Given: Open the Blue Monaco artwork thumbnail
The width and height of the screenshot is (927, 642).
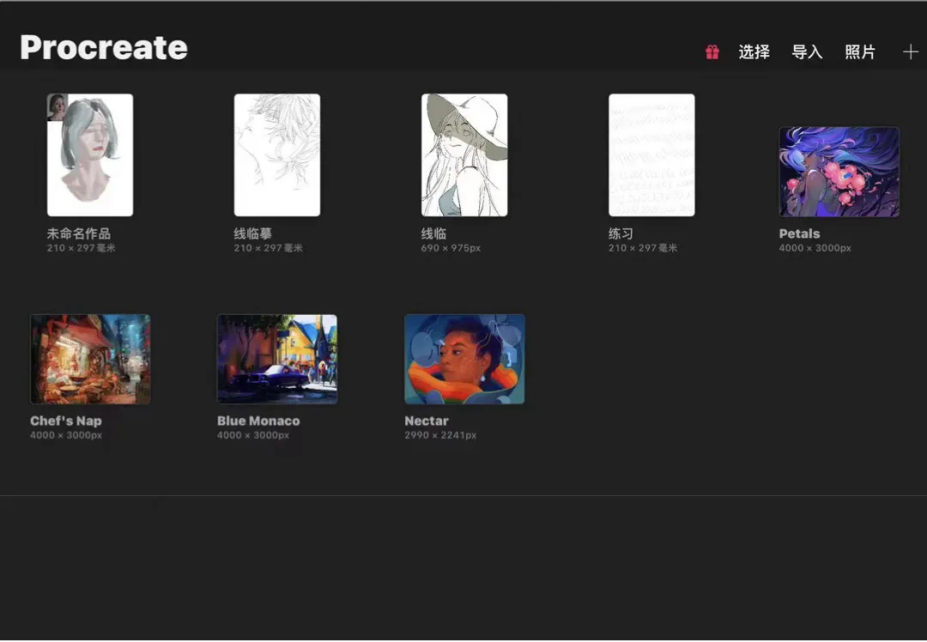Looking at the screenshot, I should tap(277, 359).
